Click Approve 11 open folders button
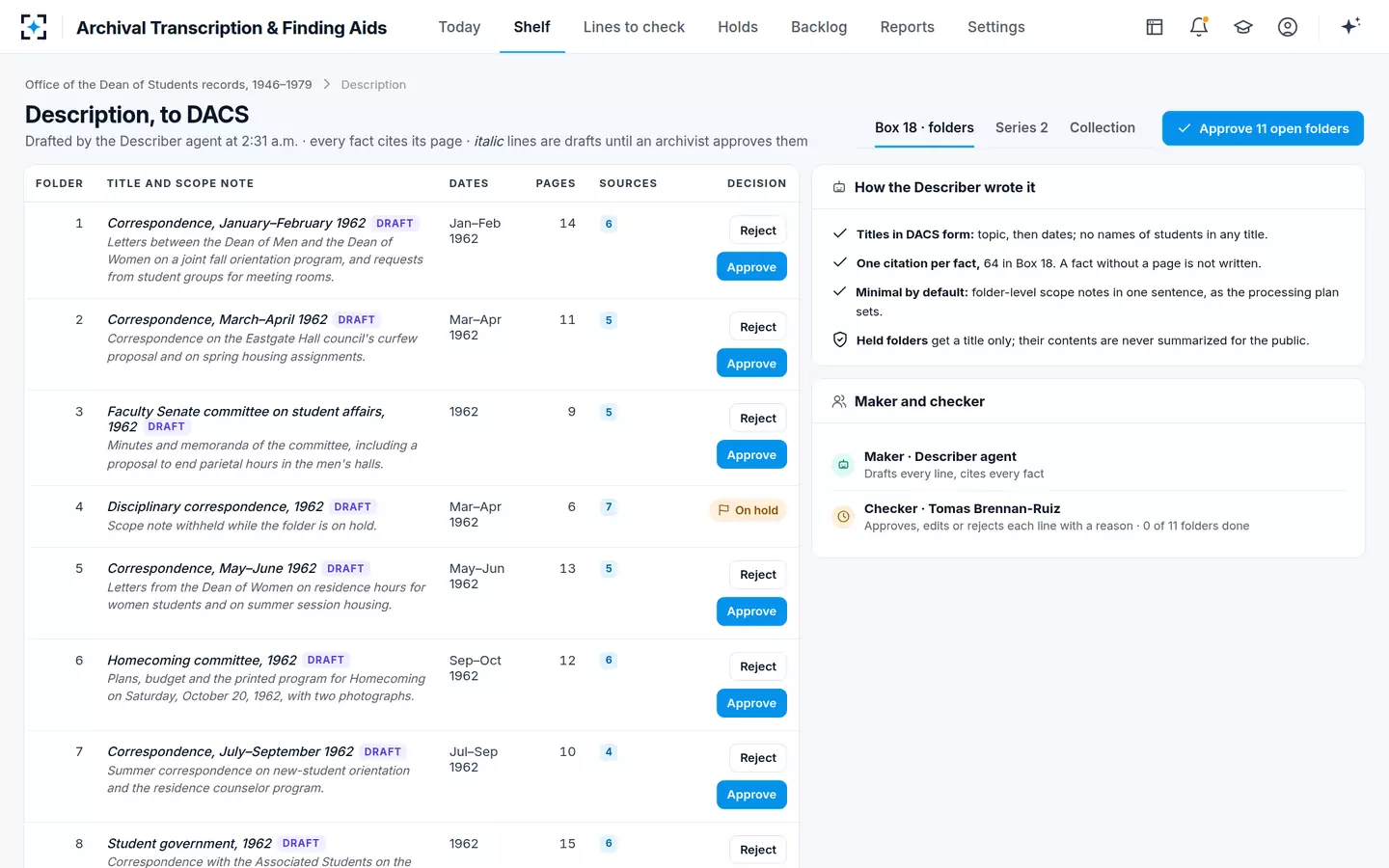 pyautogui.click(x=1263, y=128)
